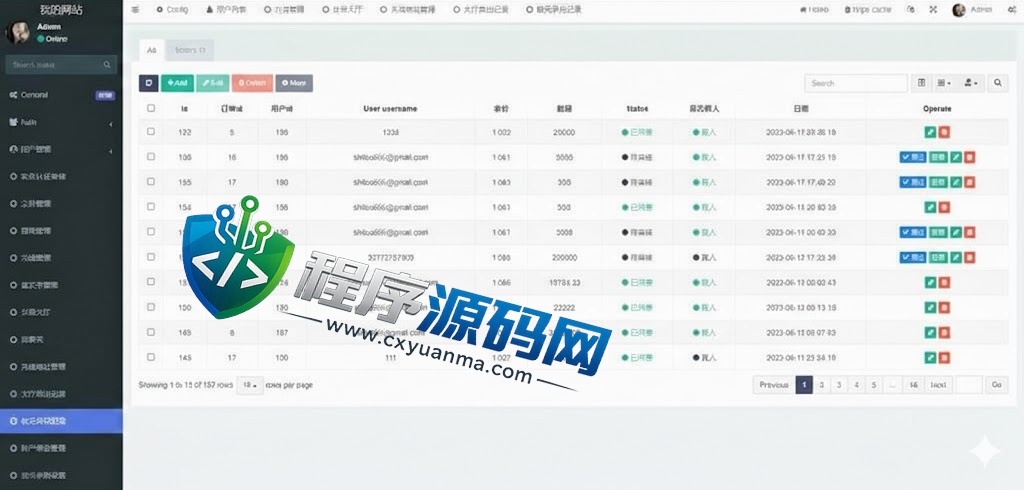Click the red delete icon for row 150

(944, 308)
